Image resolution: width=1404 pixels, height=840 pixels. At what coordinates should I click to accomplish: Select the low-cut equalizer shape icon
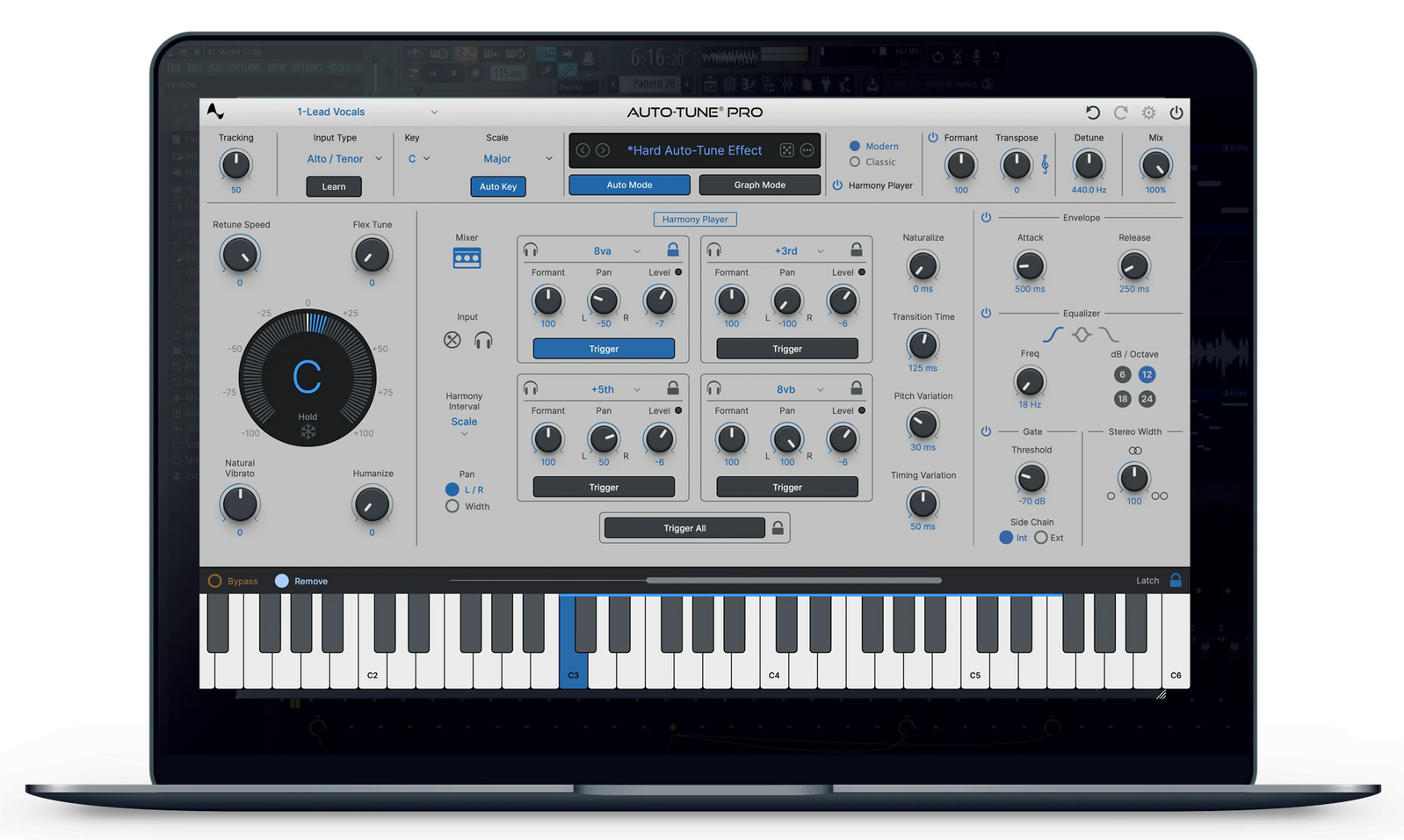(1053, 335)
